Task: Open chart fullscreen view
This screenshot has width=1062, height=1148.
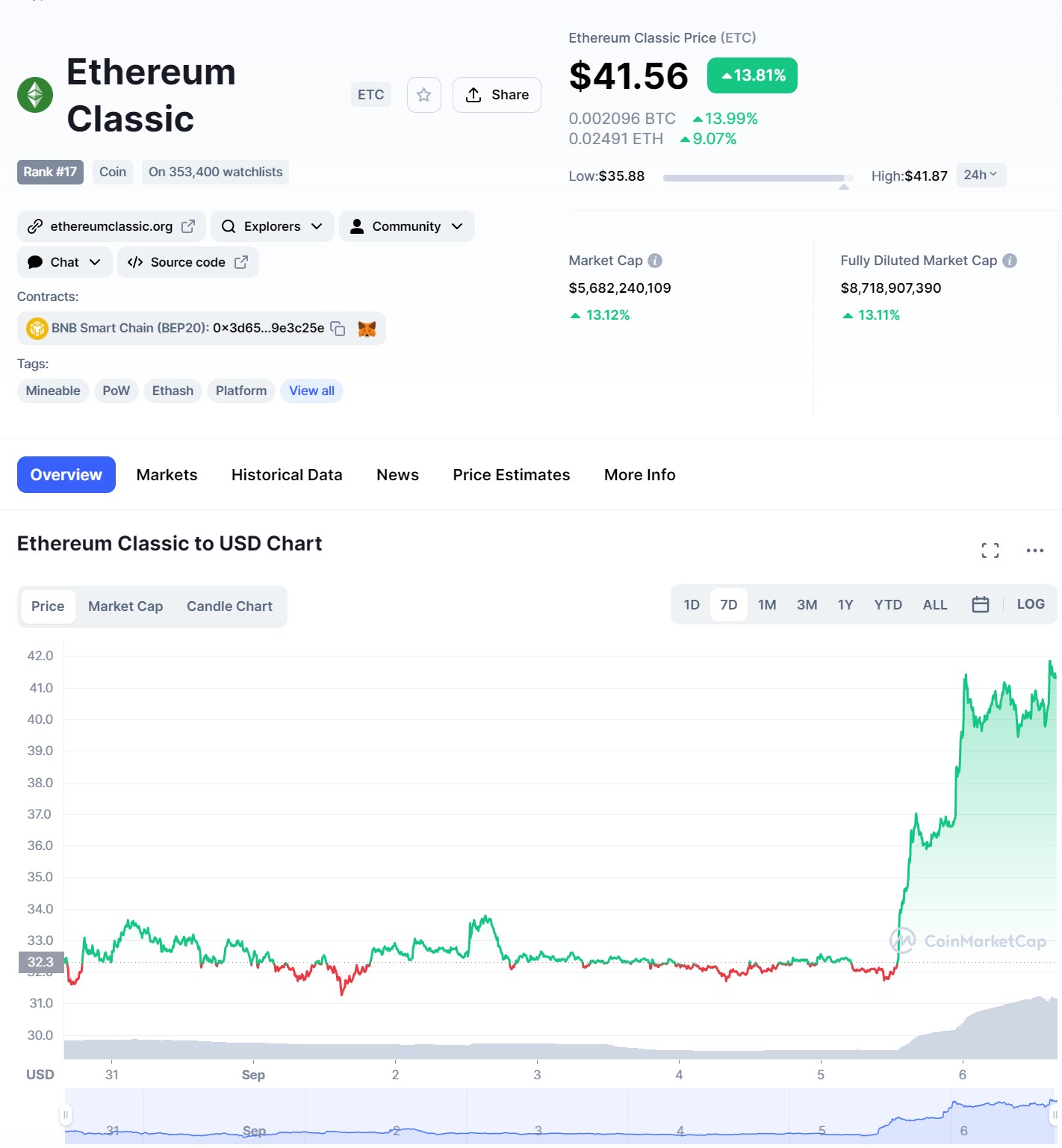Action: [990, 550]
